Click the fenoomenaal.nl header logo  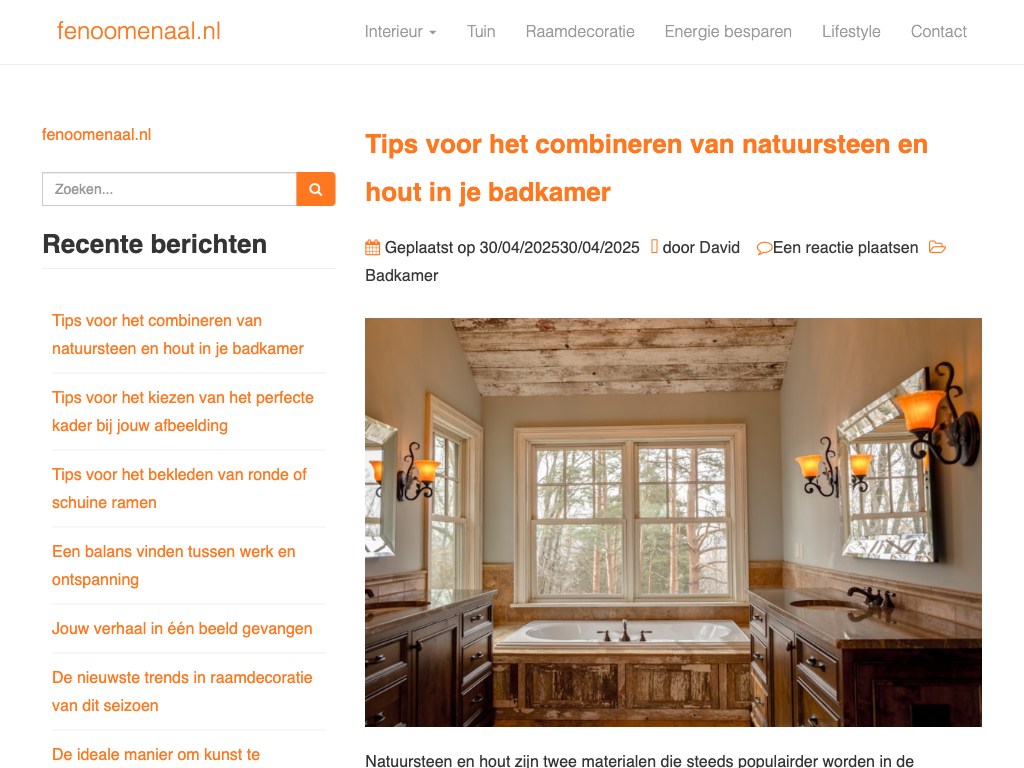click(138, 31)
